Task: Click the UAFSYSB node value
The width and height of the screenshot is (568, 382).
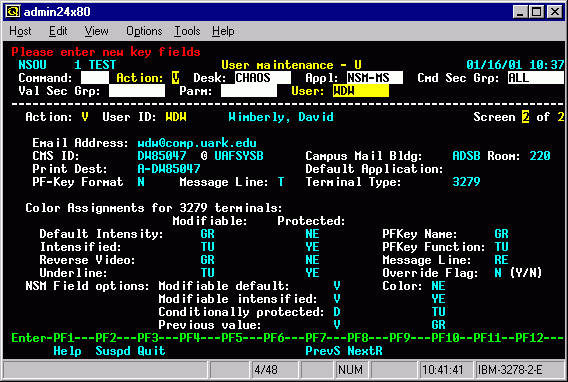Action: tap(239, 156)
